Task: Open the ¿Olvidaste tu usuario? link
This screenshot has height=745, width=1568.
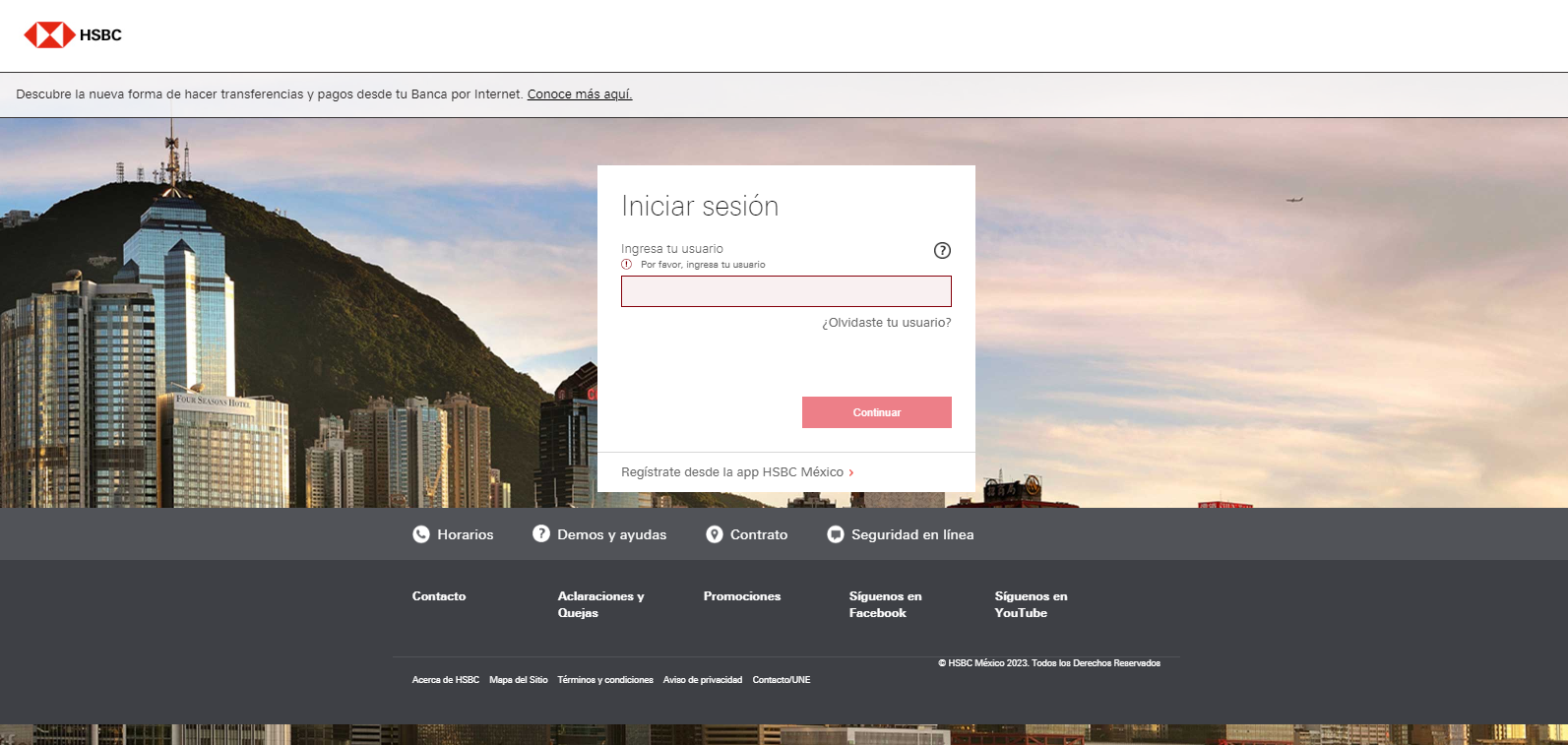Action: pyautogui.click(x=886, y=323)
